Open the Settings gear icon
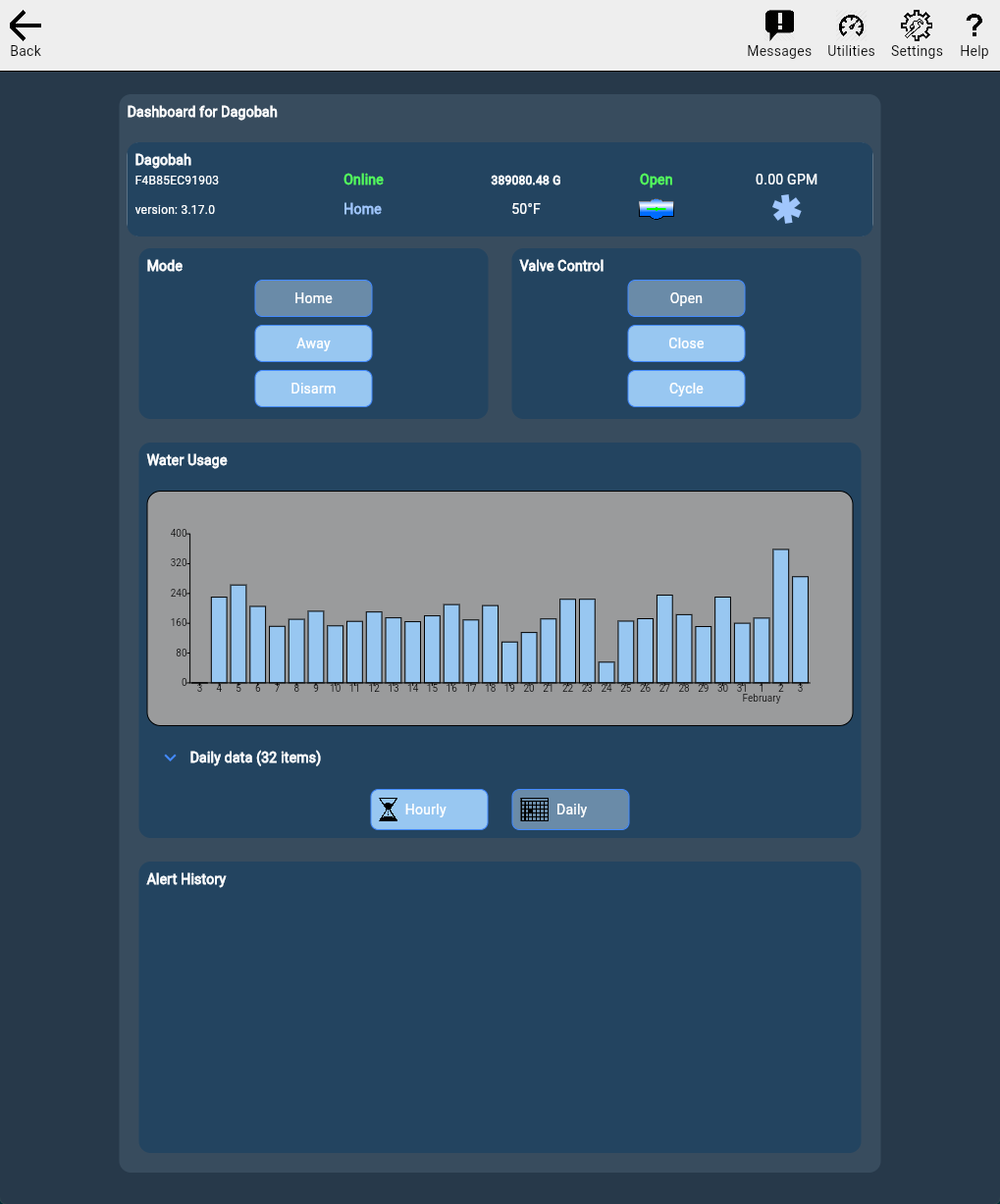Viewport: 1000px width, 1204px height. [x=917, y=26]
